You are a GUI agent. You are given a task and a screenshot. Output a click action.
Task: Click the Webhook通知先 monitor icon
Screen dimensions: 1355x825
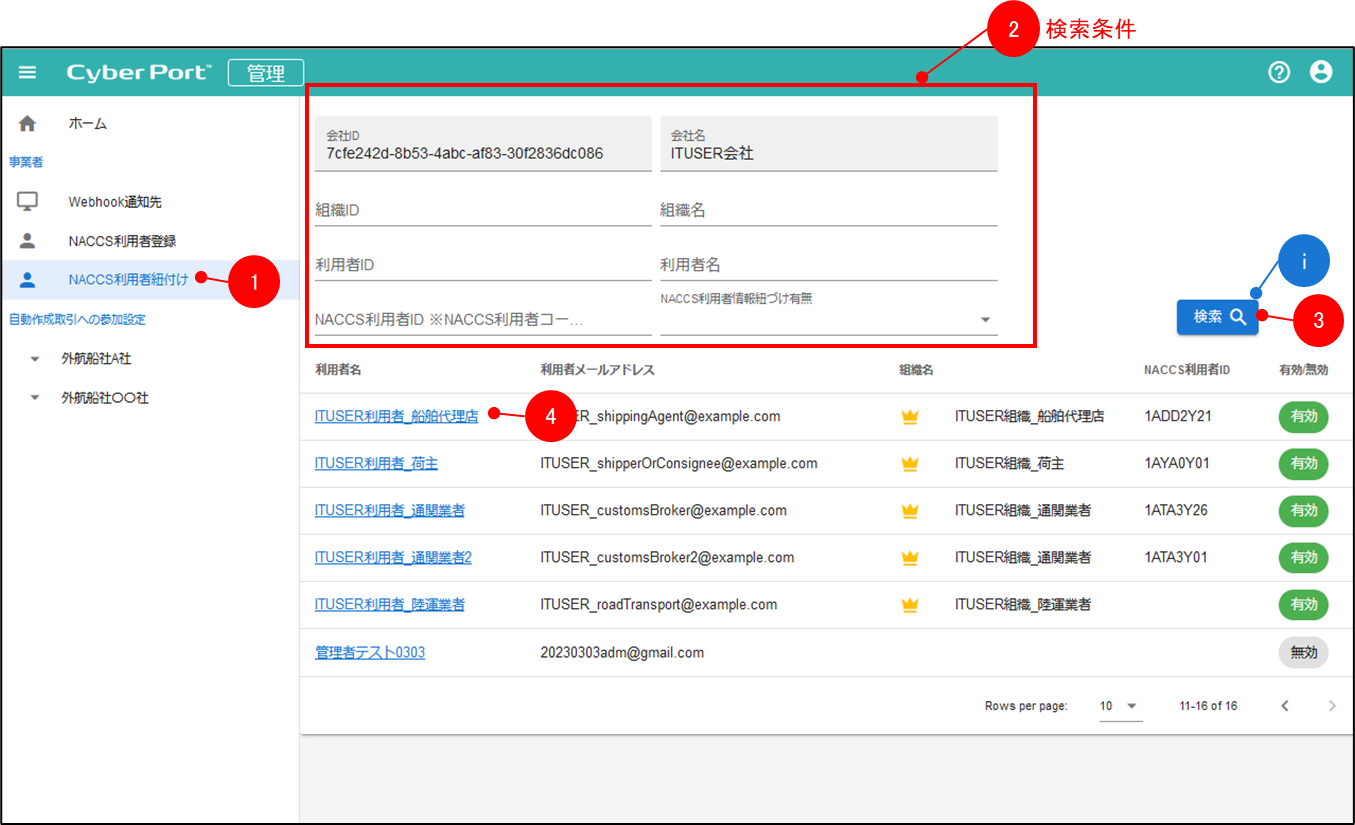[x=28, y=202]
